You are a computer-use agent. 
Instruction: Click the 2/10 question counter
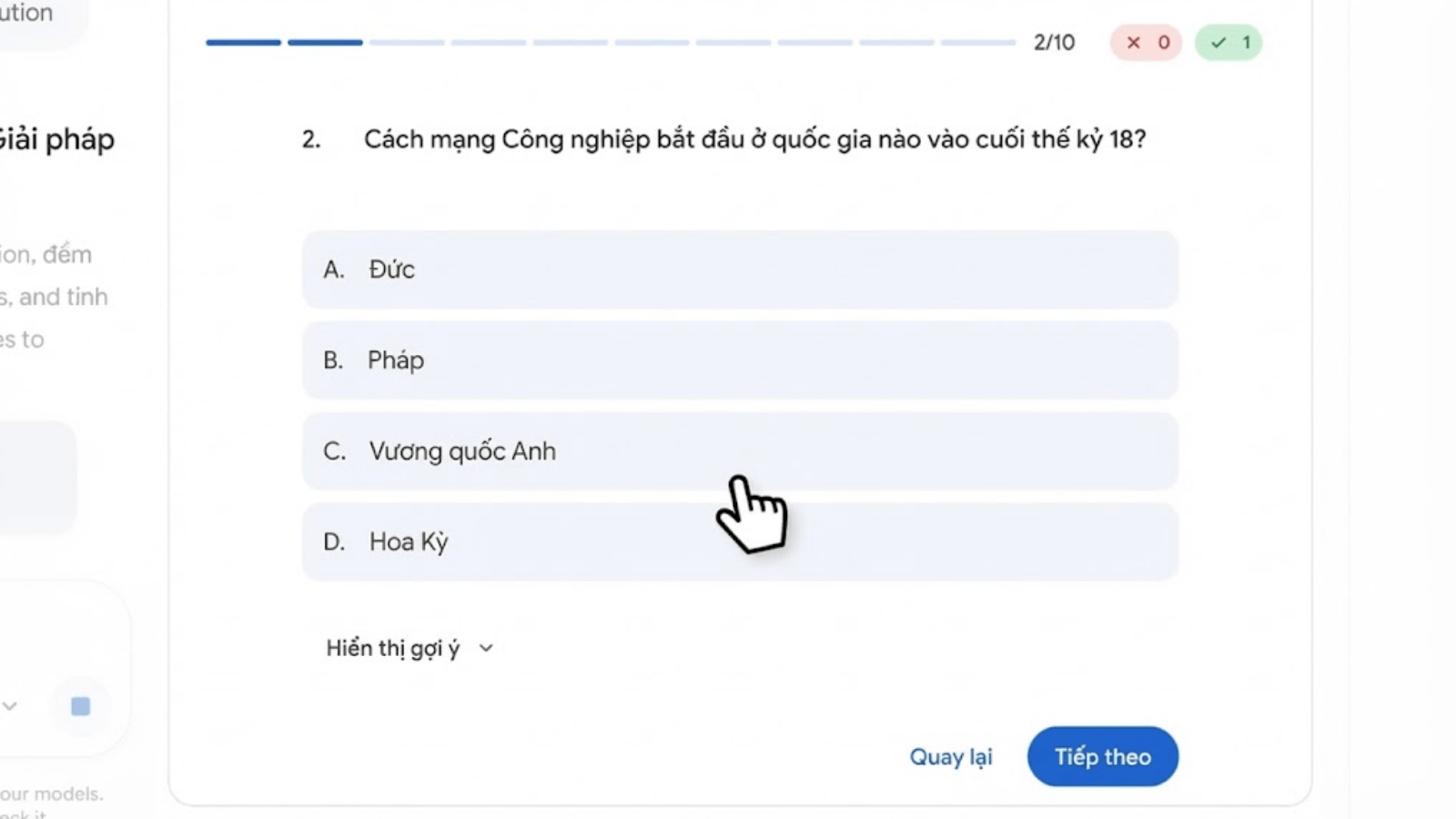click(1054, 43)
